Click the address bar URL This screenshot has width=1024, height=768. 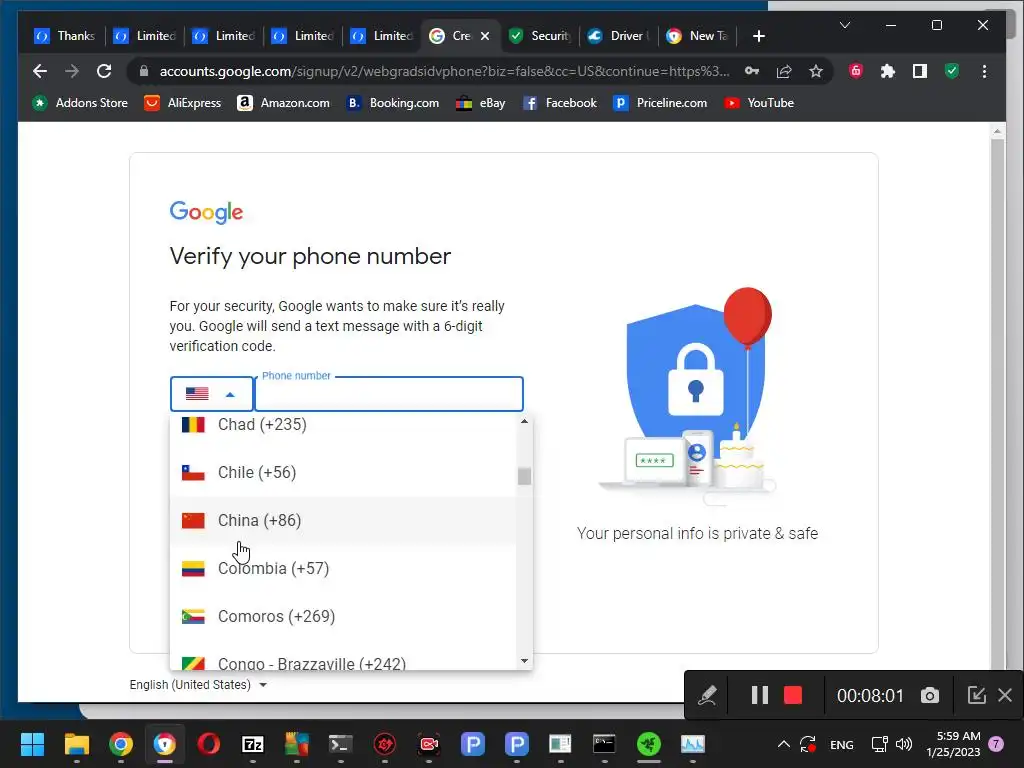coord(444,71)
